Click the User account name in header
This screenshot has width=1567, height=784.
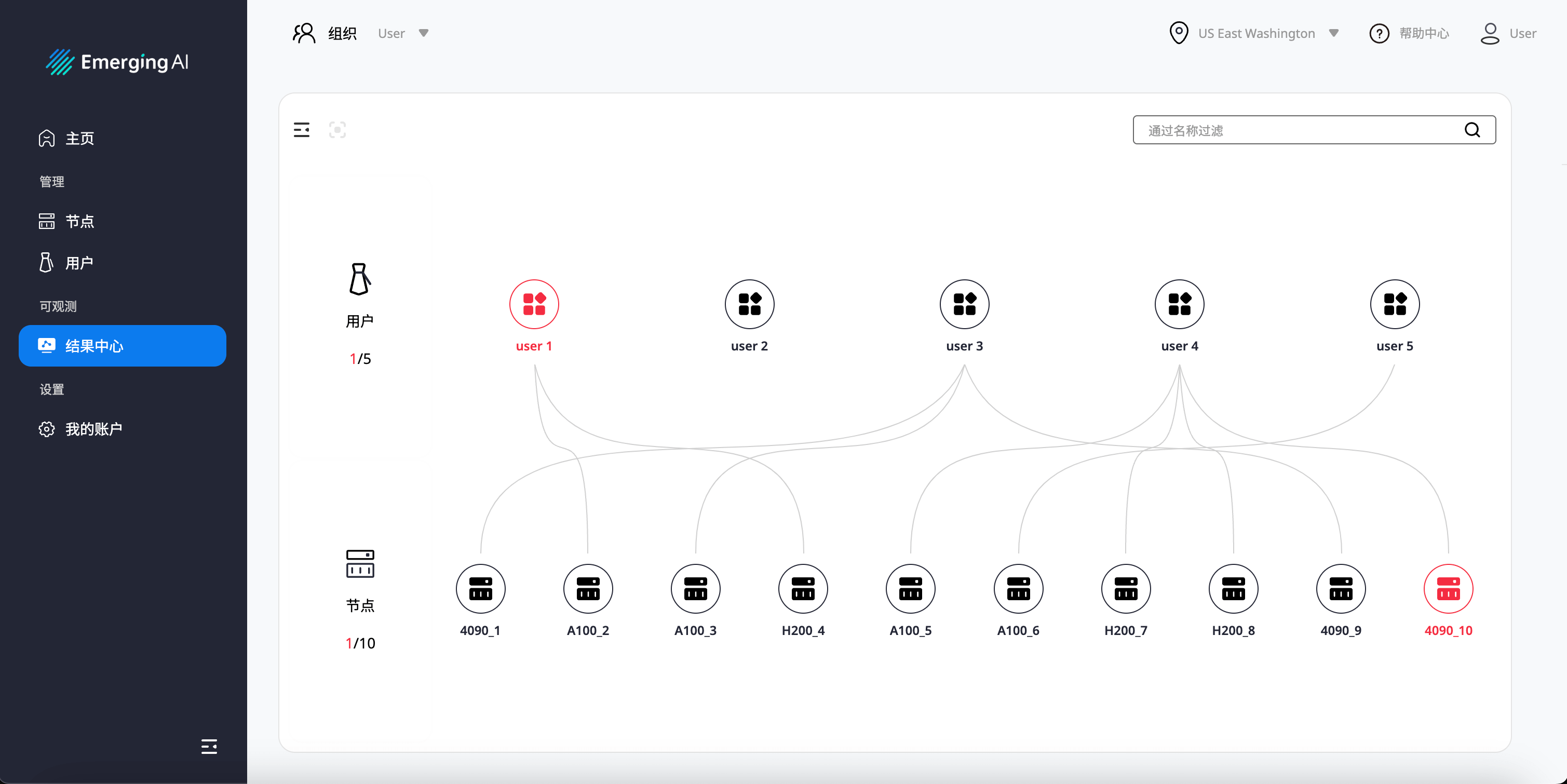tap(1522, 33)
